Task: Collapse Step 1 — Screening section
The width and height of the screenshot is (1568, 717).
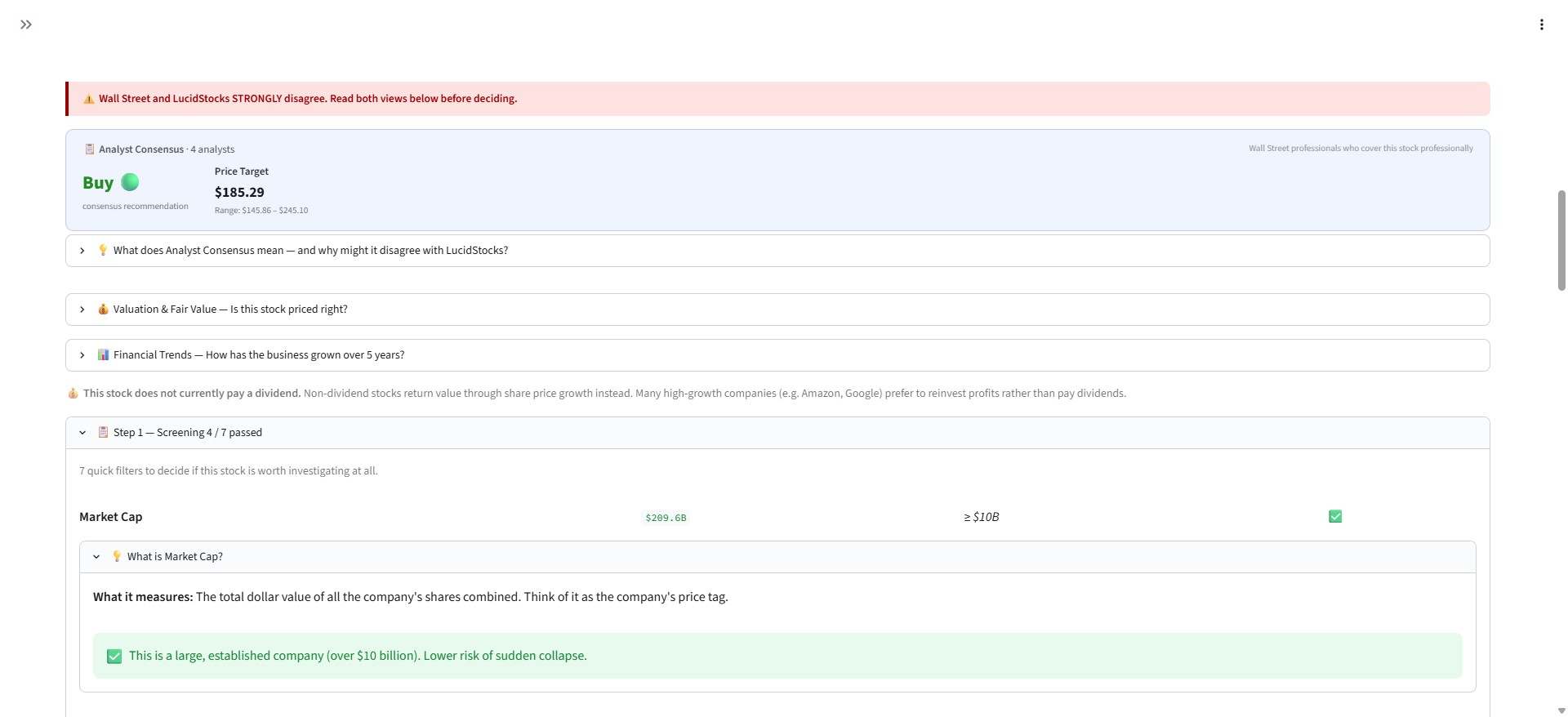Action: (777, 433)
